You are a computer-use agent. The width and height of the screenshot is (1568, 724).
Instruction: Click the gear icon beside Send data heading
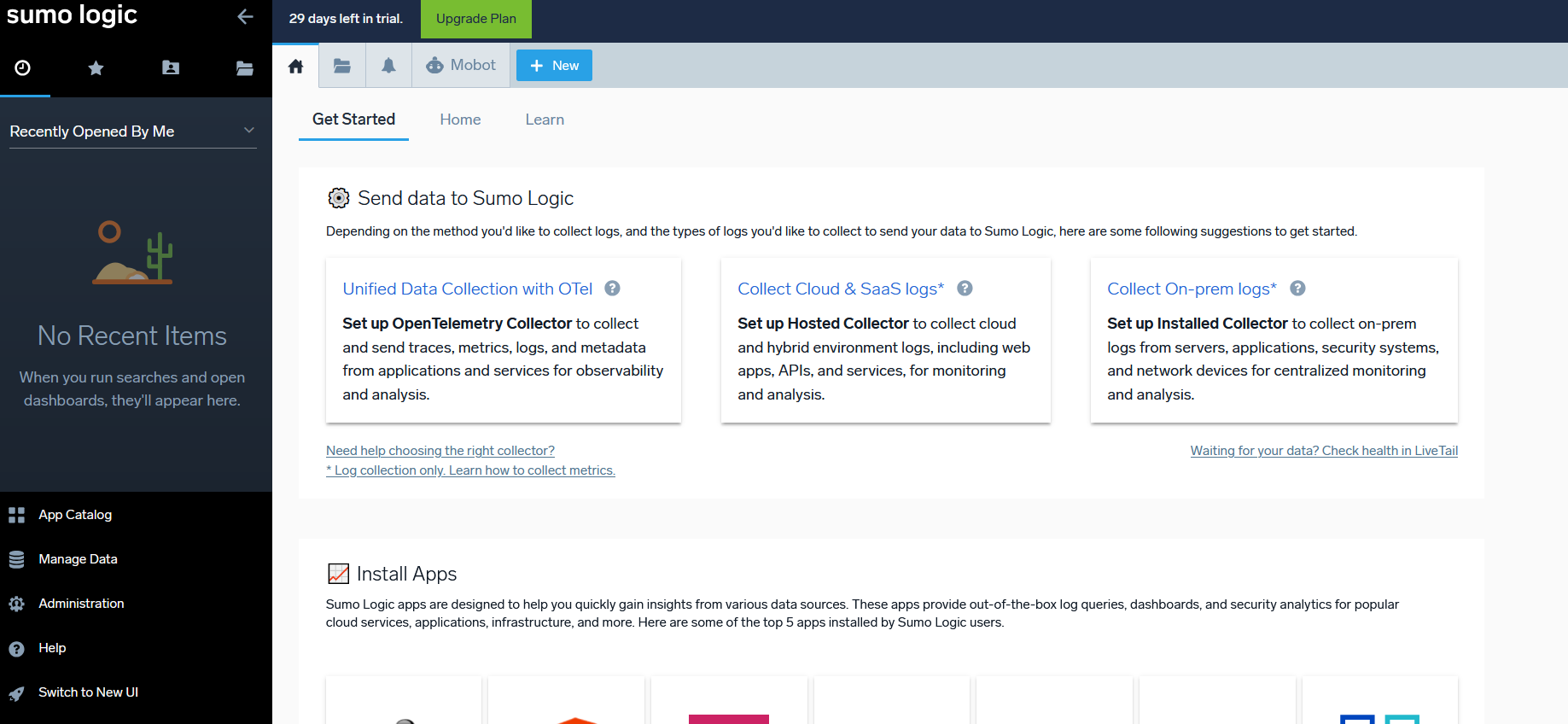tap(339, 198)
